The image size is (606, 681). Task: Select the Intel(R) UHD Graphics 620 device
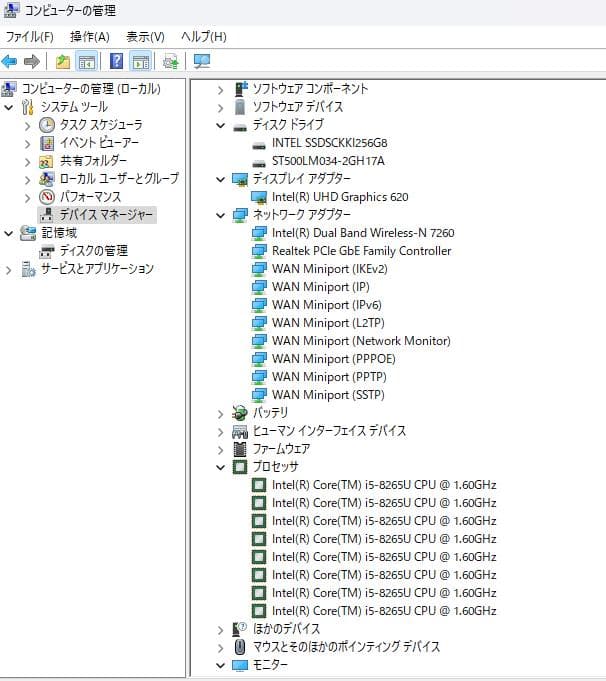(339, 197)
